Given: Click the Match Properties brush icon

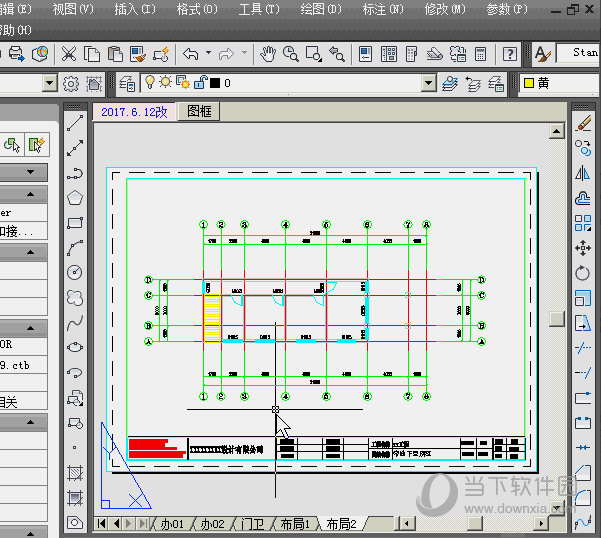Looking at the screenshot, I should (138, 54).
